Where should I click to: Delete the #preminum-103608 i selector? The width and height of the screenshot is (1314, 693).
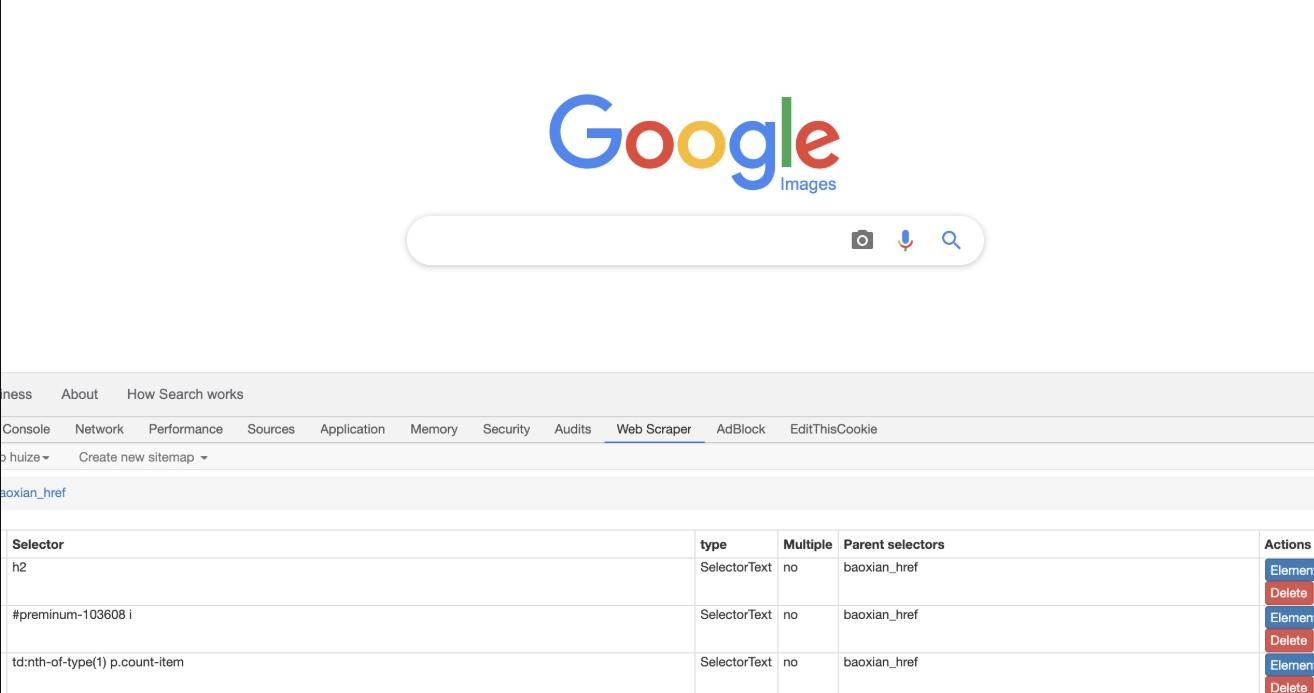tap(1288, 640)
